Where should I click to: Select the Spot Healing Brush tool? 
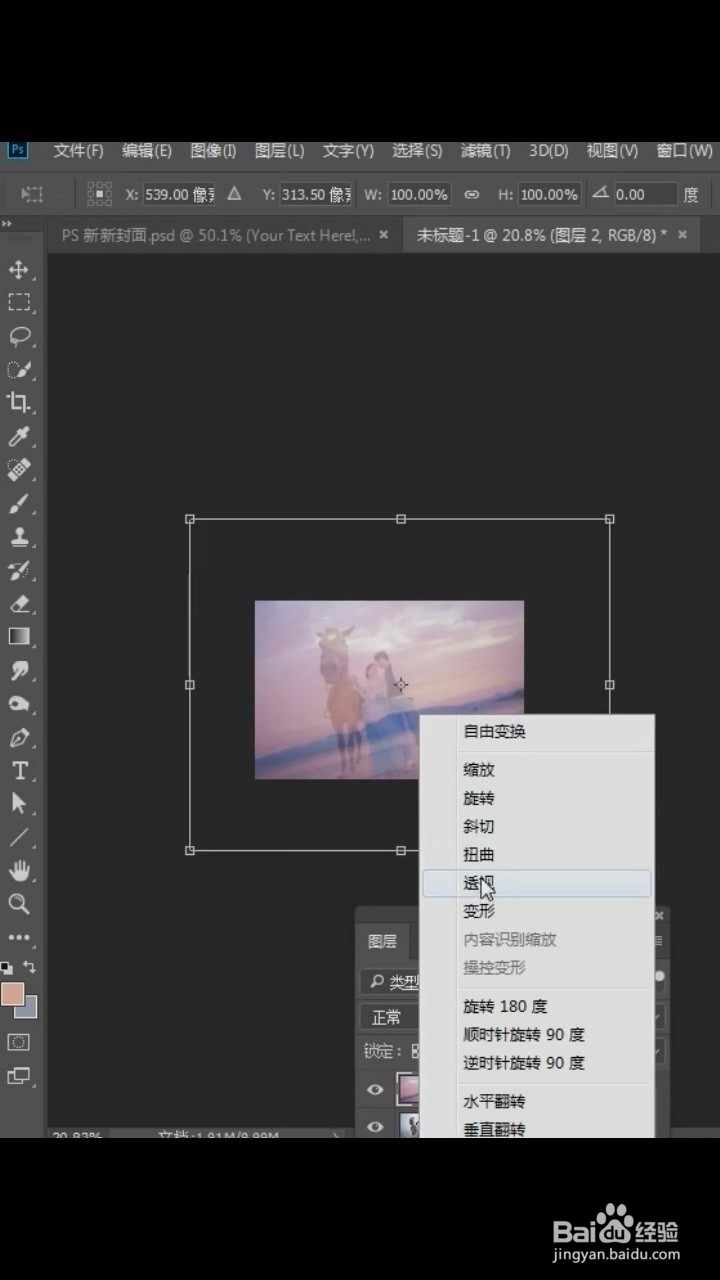pyautogui.click(x=19, y=469)
